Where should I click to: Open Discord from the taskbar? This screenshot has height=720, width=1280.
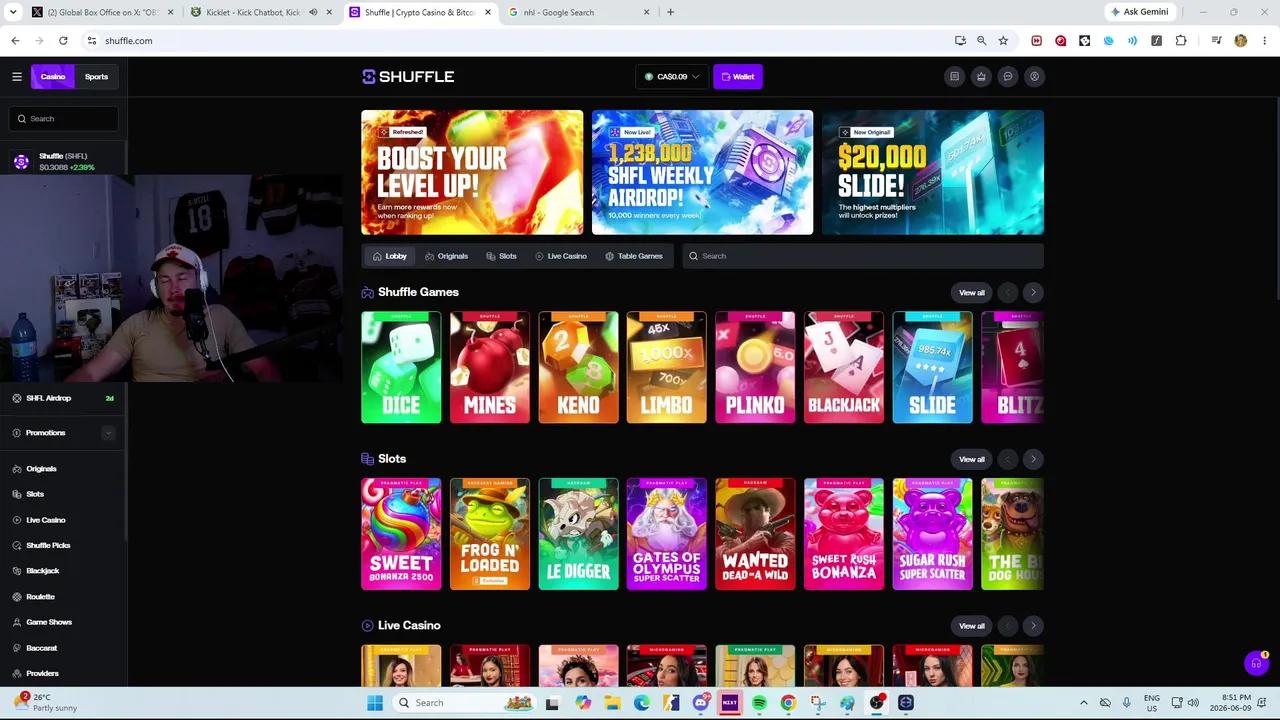coord(701,703)
